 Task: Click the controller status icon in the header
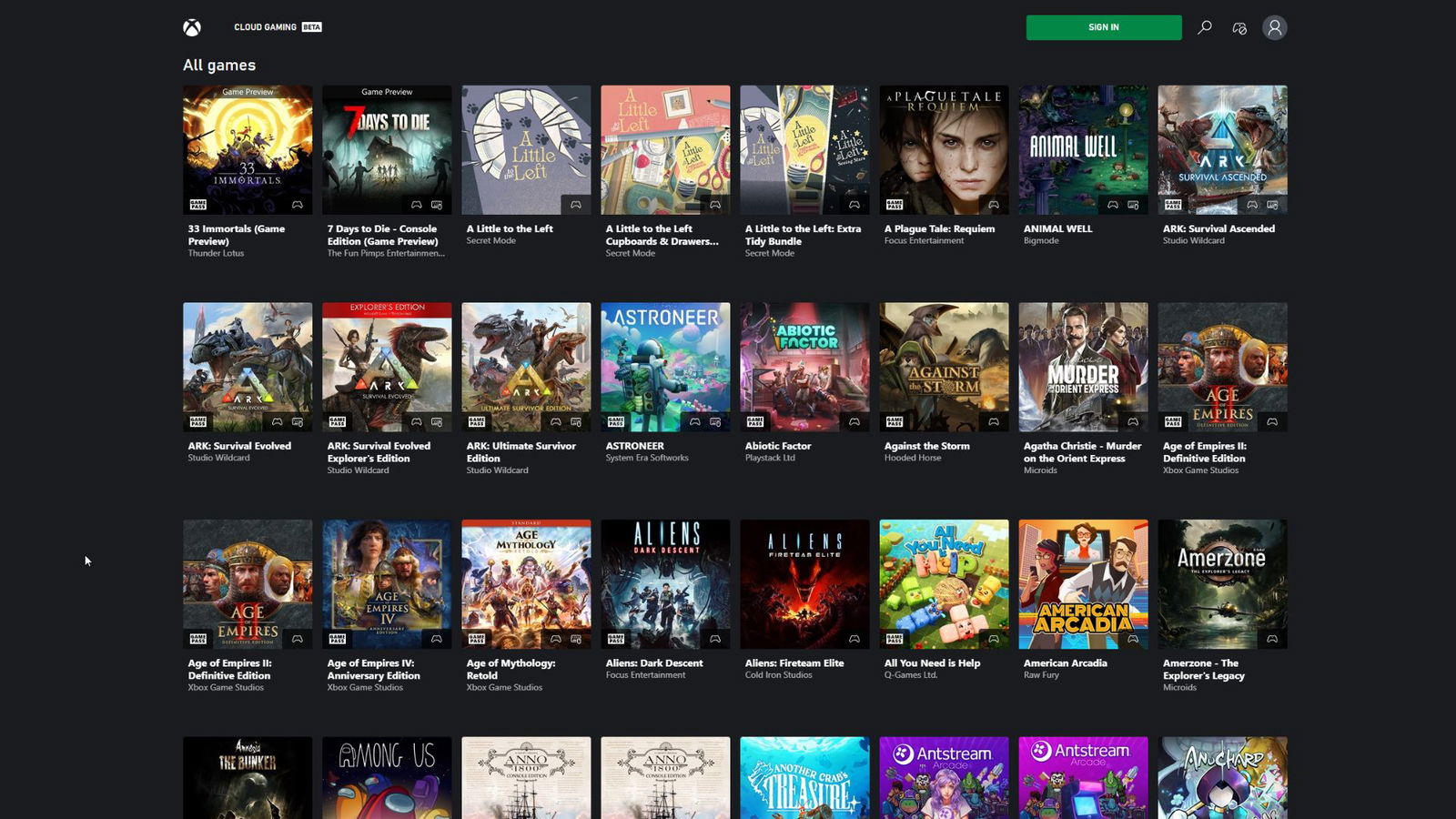pos(1239,27)
